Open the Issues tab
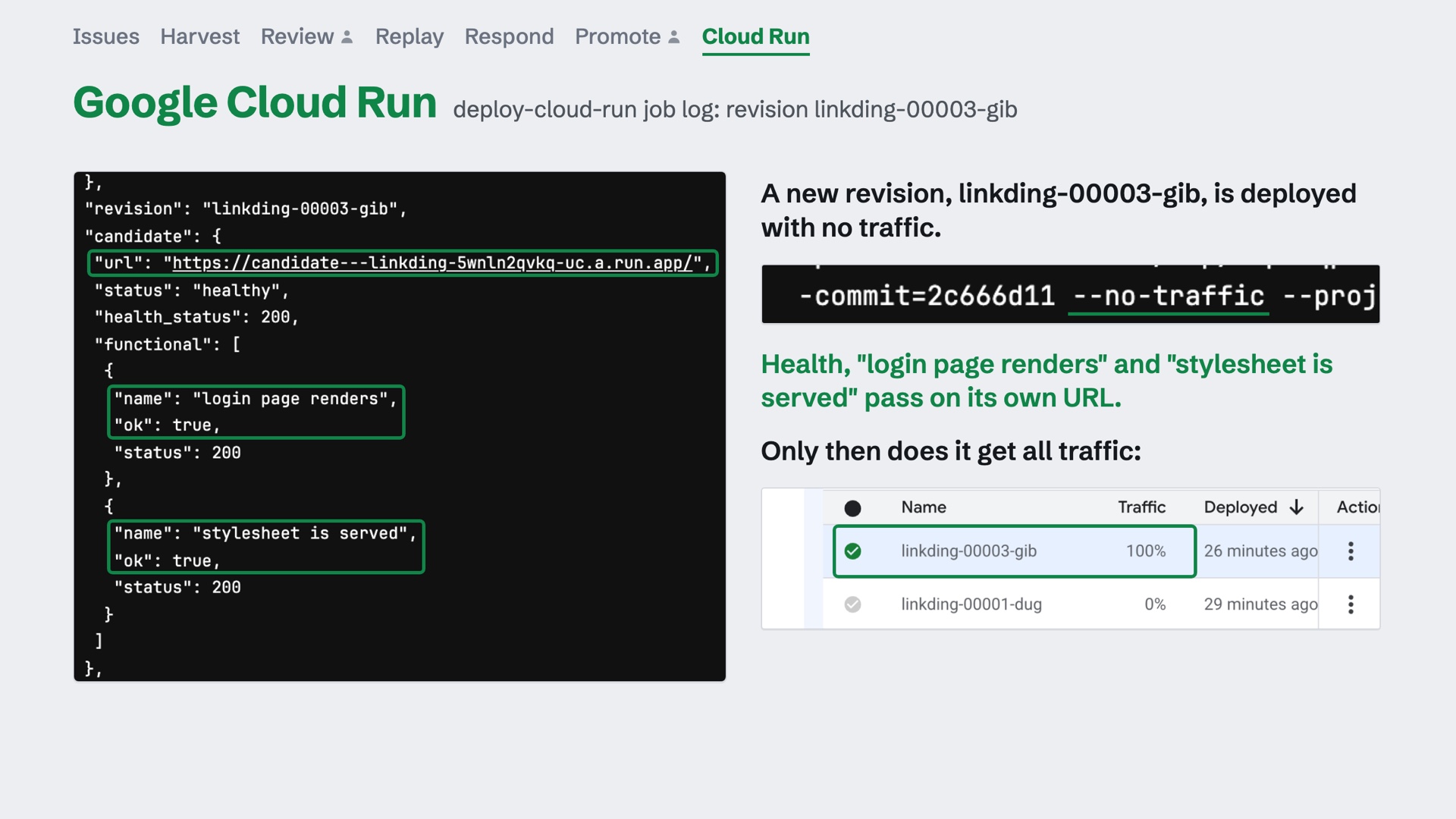Screen dimensions: 1456x819 click(105, 36)
